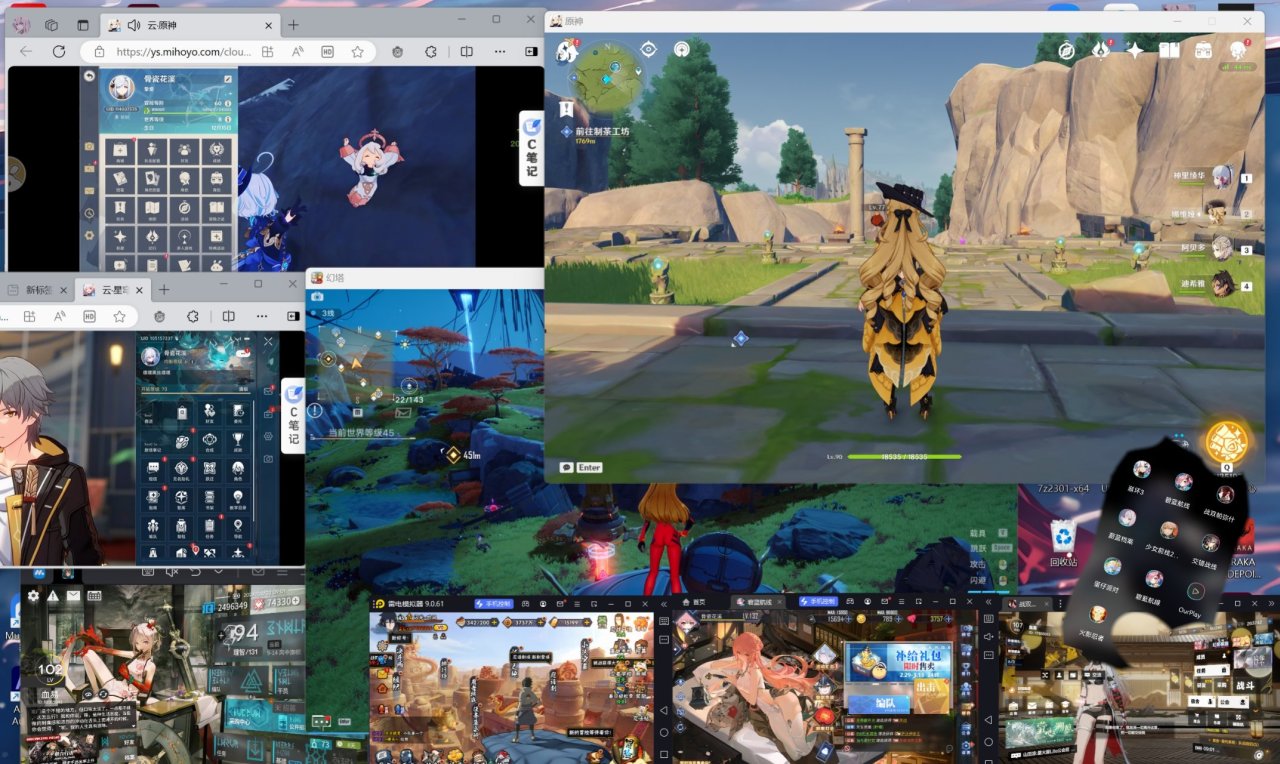This screenshot has height=764, width=1280.
Task: Toggle HD icon in 云·原神 address bar
Action: (x=327, y=52)
